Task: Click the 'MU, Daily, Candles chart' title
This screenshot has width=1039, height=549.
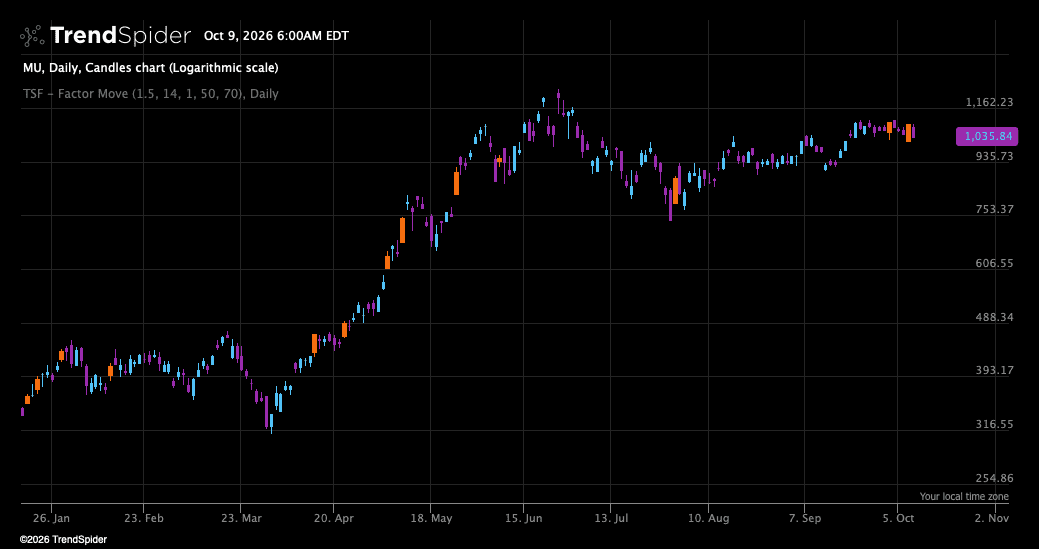Action: click(x=150, y=68)
